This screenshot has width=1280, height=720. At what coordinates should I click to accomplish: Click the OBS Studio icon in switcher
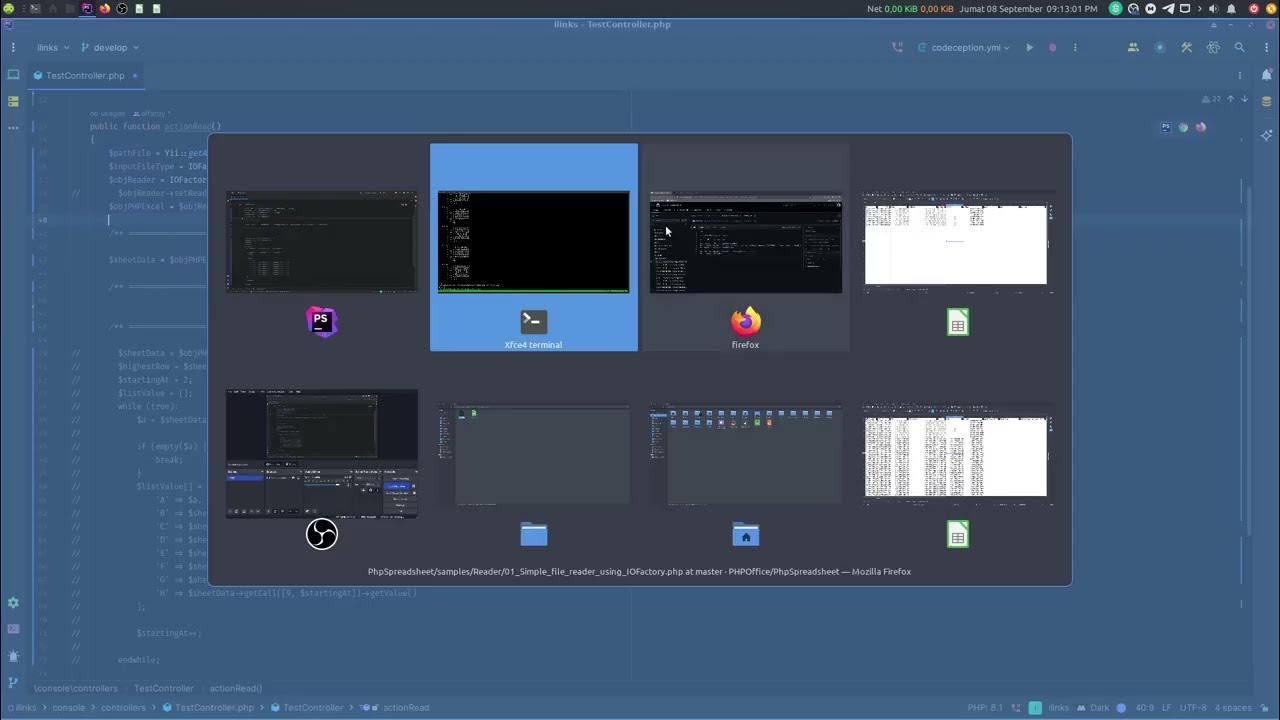[x=321, y=534]
